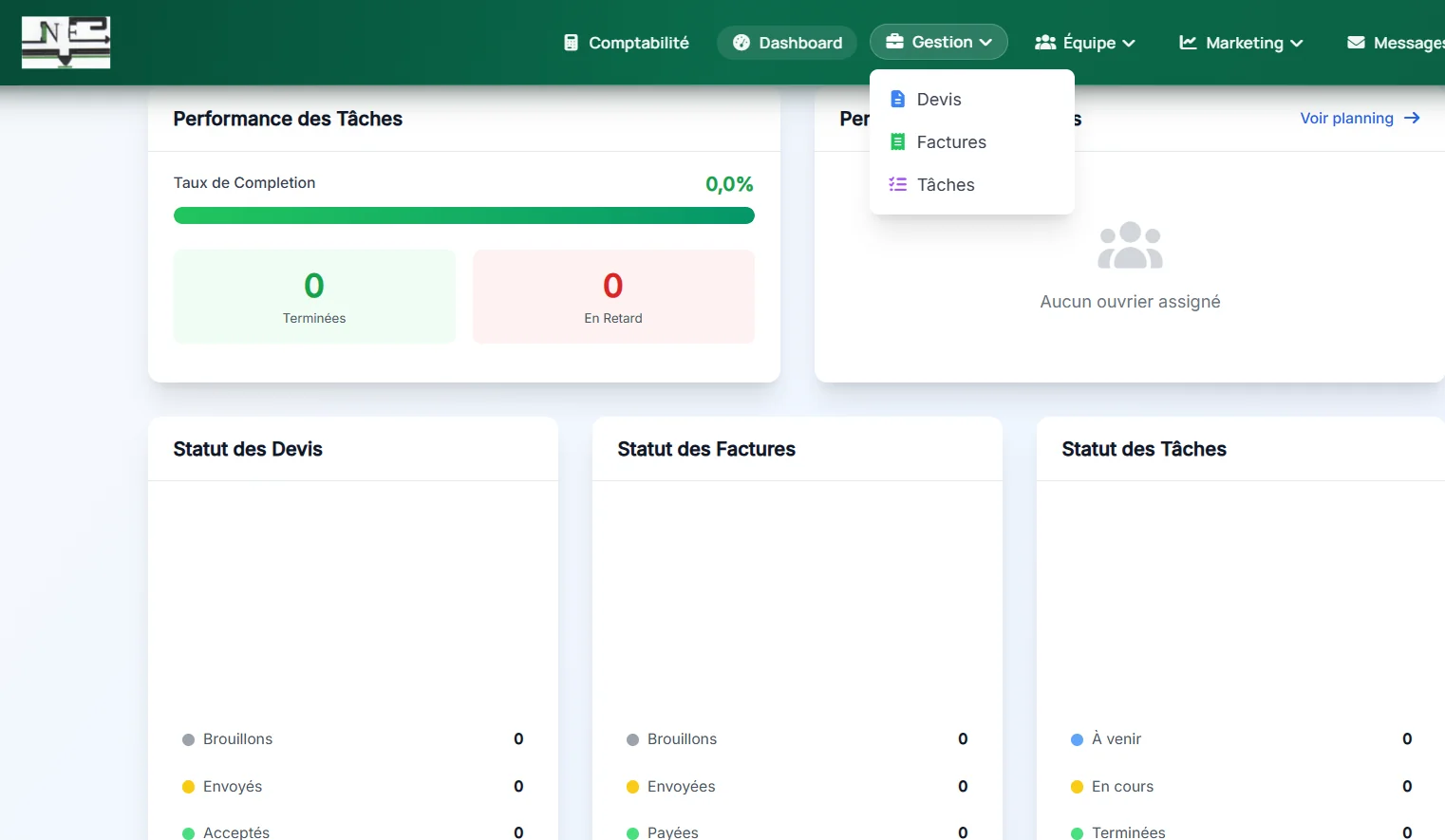This screenshot has height=840, width=1445.
Task: Click the green Factures receipt icon
Action: (897, 141)
